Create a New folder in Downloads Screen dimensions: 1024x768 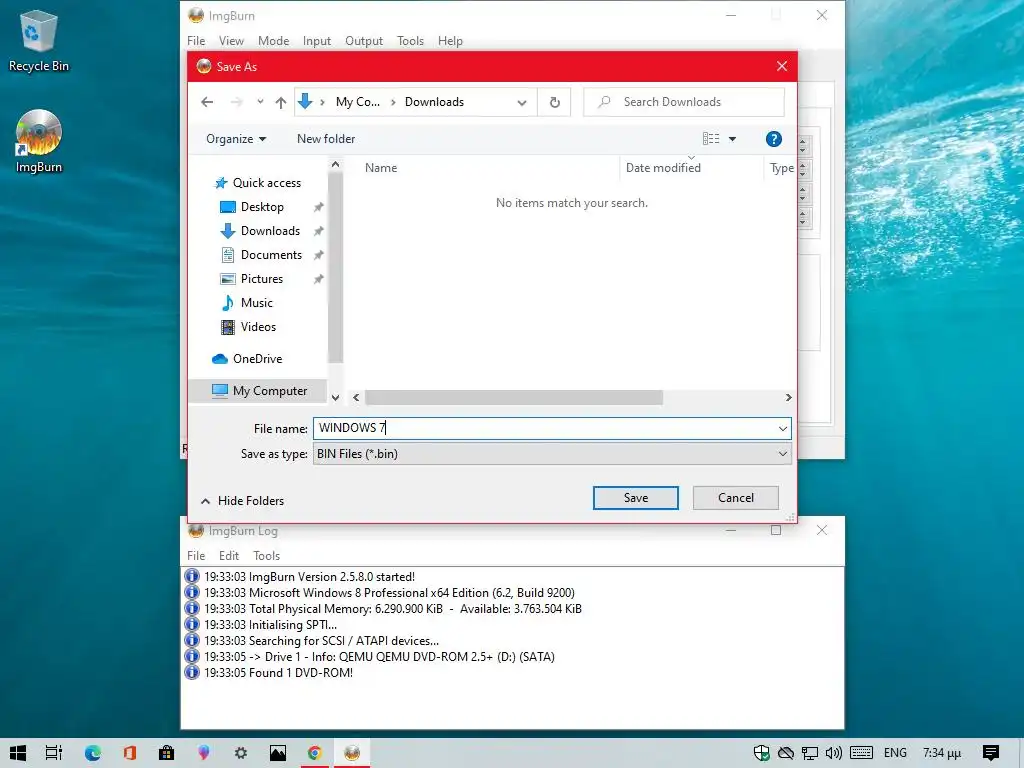(326, 139)
